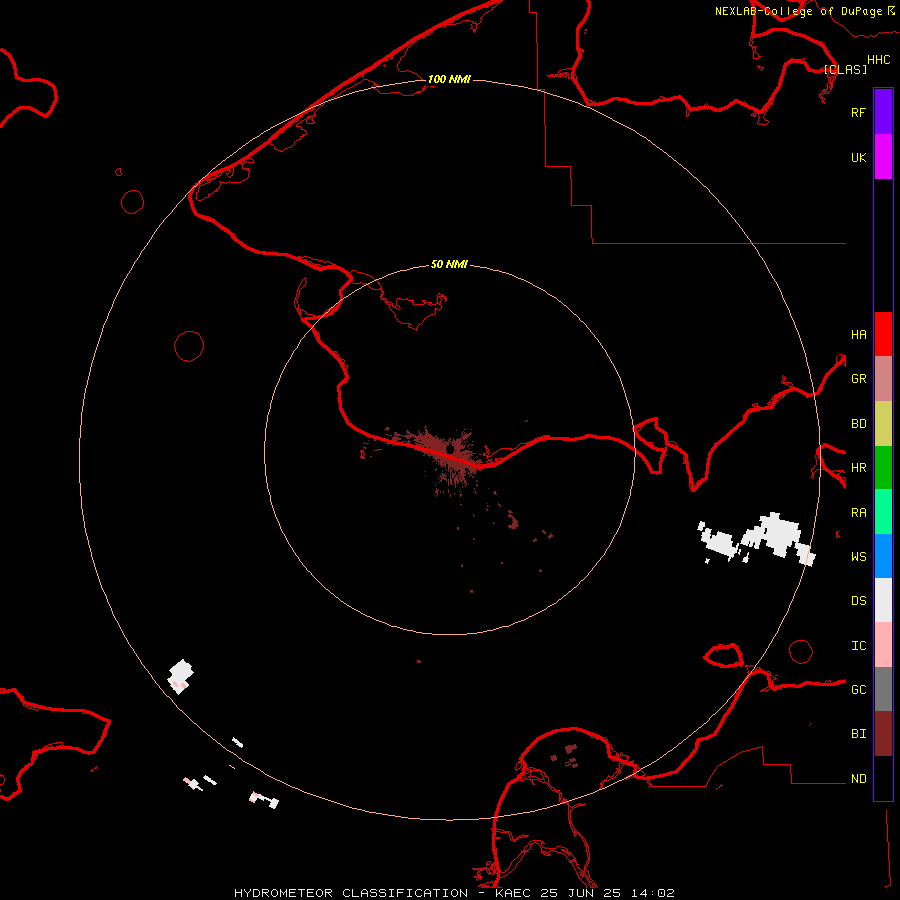This screenshot has width=900, height=900.
Task: Click the NEXLAB-College of DuPage watermark text
Action: point(798,11)
